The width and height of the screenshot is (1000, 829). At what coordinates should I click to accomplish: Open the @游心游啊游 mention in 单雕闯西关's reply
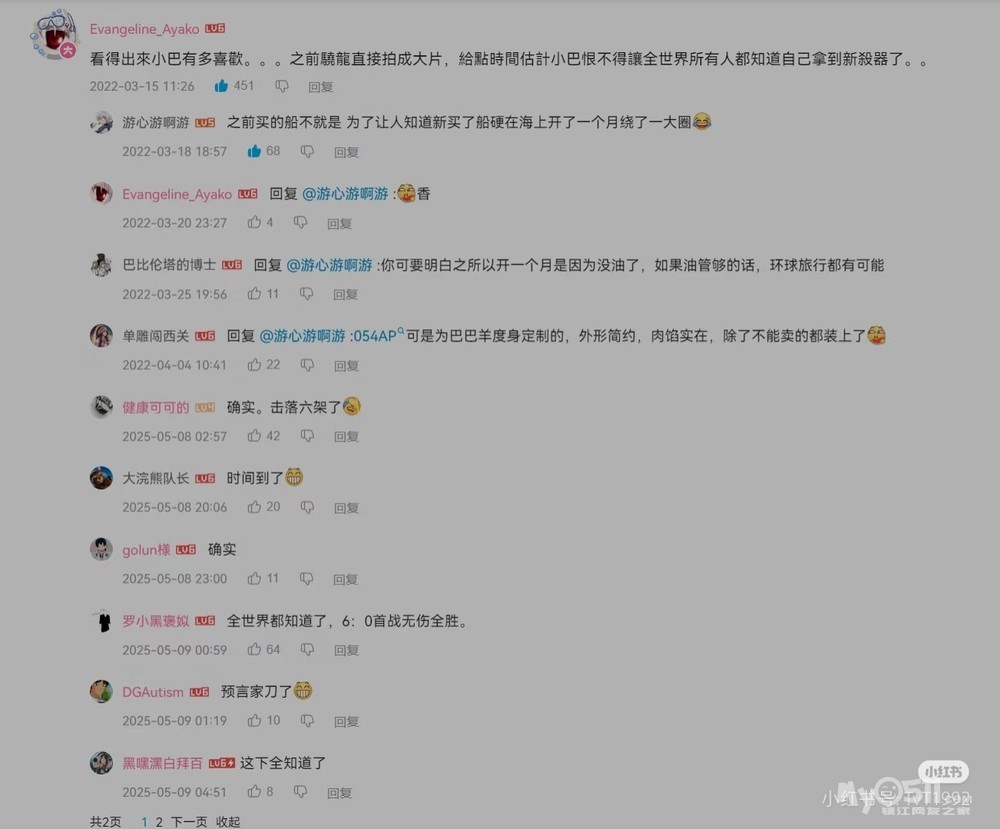tap(302, 335)
